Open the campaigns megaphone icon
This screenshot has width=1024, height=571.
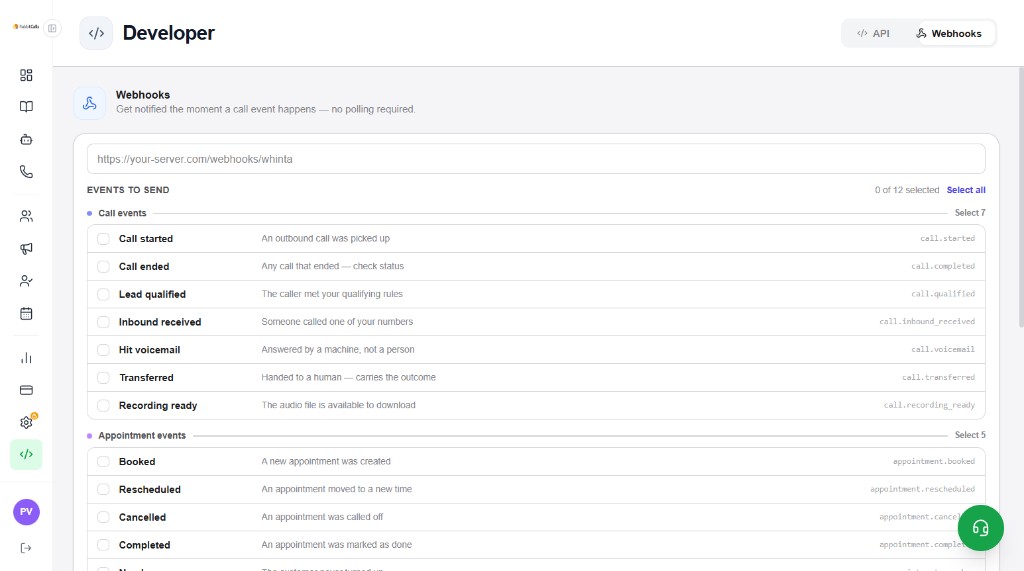tap(26, 248)
